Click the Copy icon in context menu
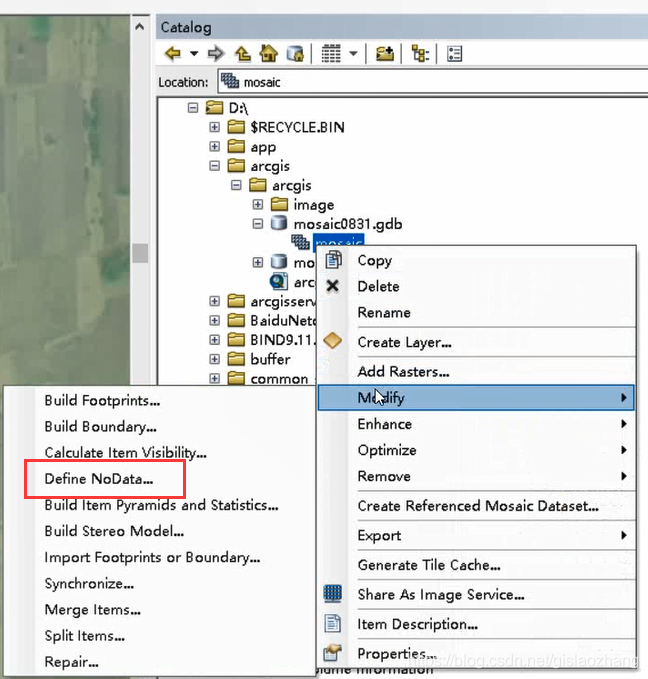 click(333, 260)
